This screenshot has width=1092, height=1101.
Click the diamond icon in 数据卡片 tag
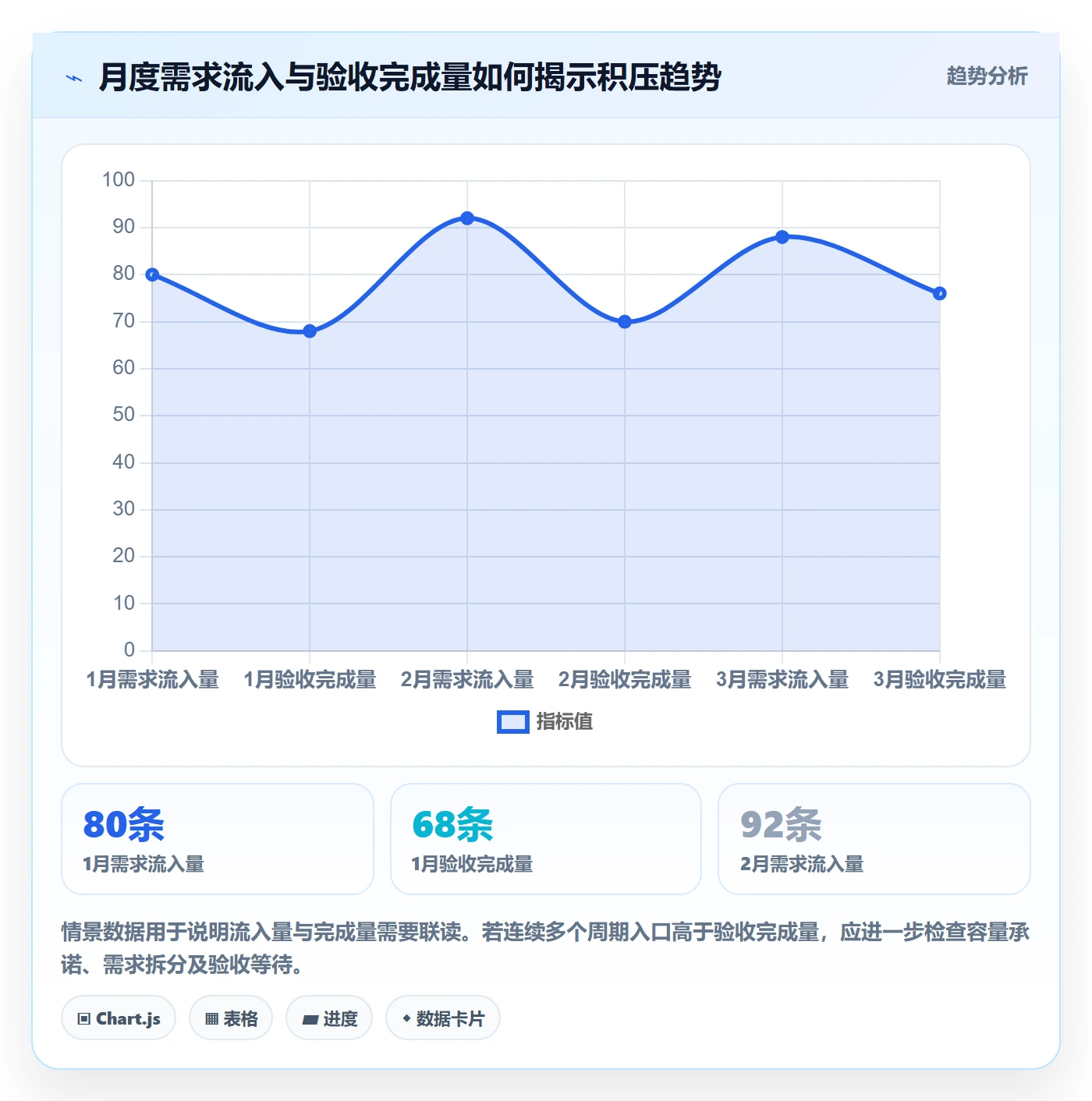coord(406,1018)
